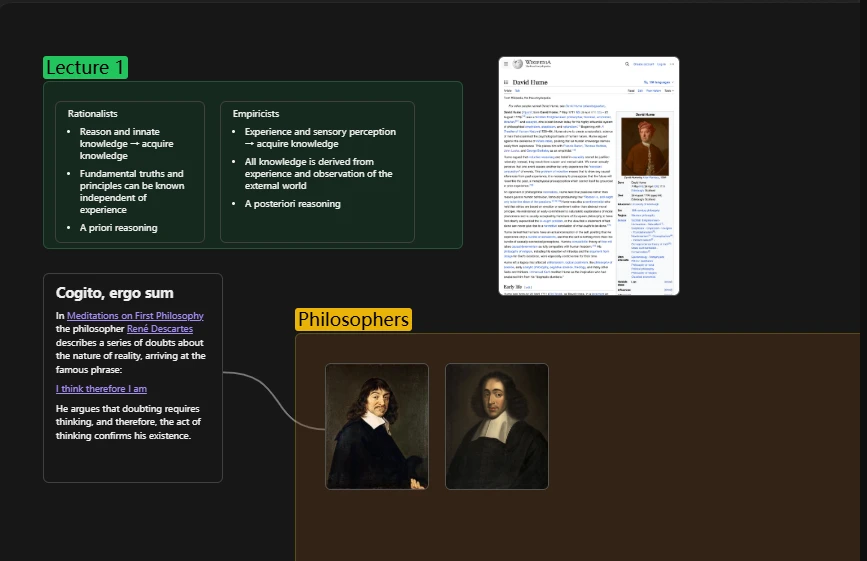Open the languages dropdown on David Hume page

click(660, 81)
